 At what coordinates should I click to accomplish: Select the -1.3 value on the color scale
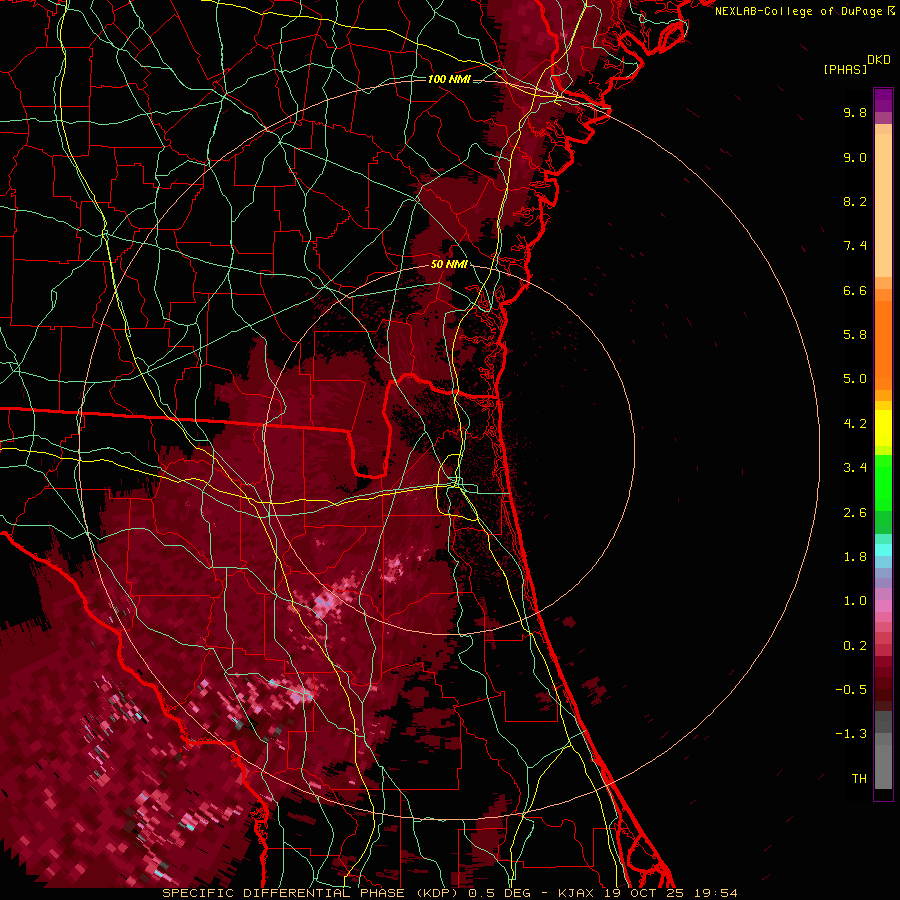pos(851,734)
